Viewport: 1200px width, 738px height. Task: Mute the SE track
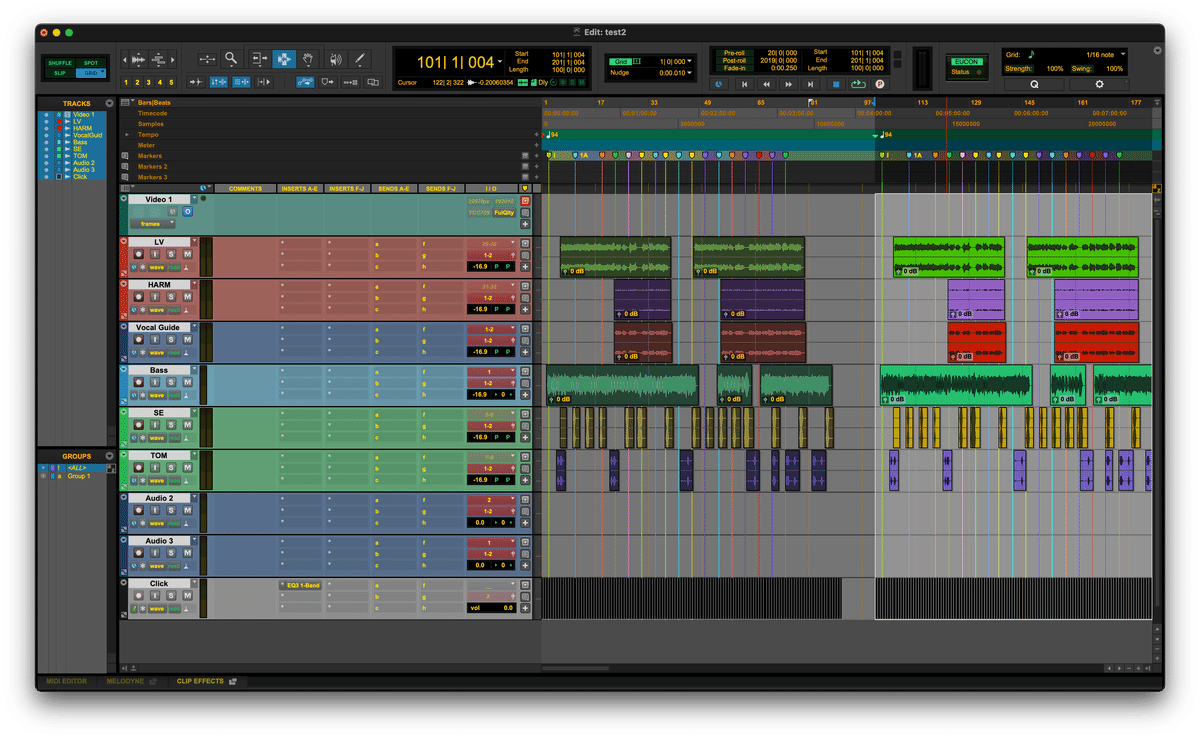(x=187, y=426)
